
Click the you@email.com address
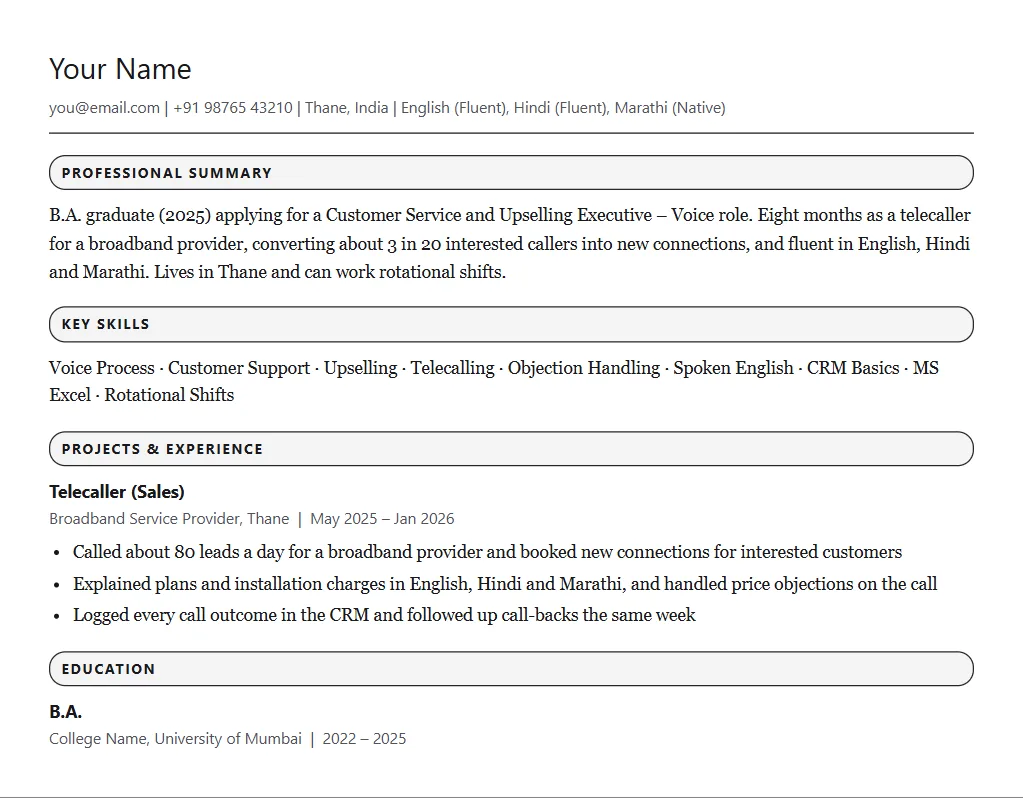(104, 108)
